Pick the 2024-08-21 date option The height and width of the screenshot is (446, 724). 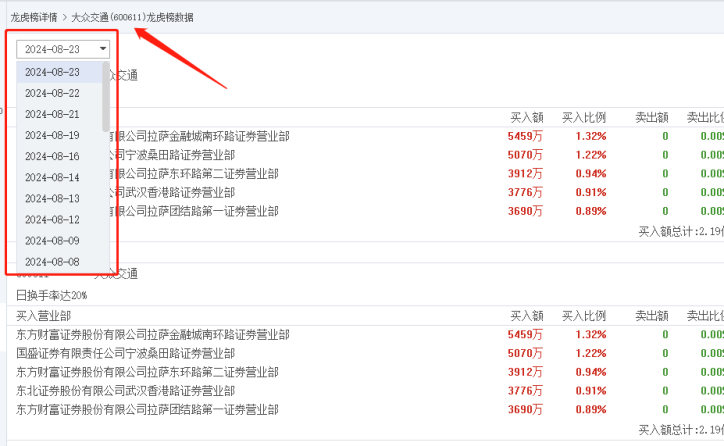point(52,114)
